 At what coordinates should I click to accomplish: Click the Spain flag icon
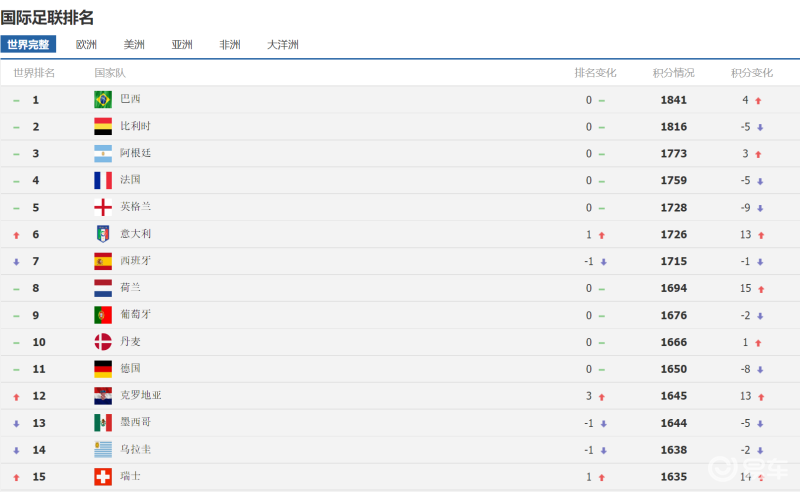103,261
